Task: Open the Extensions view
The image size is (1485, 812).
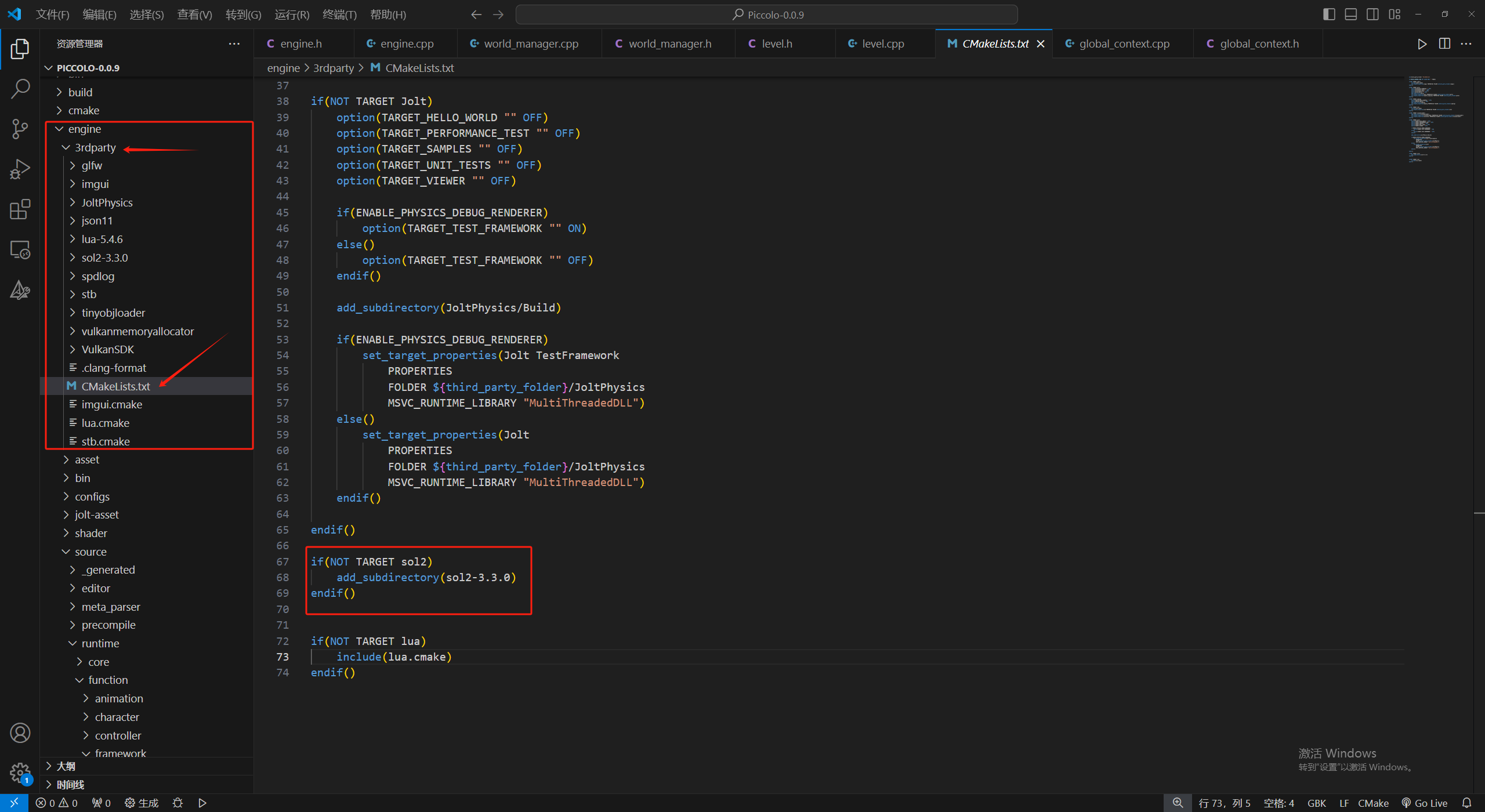Action: (20, 209)
